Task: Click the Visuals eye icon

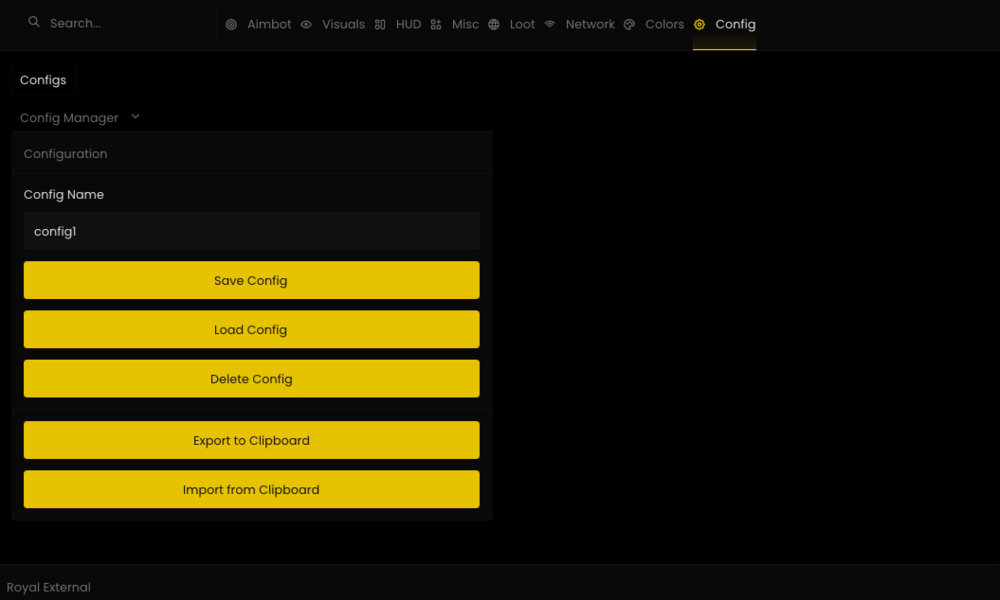Action: click(306, 24)
